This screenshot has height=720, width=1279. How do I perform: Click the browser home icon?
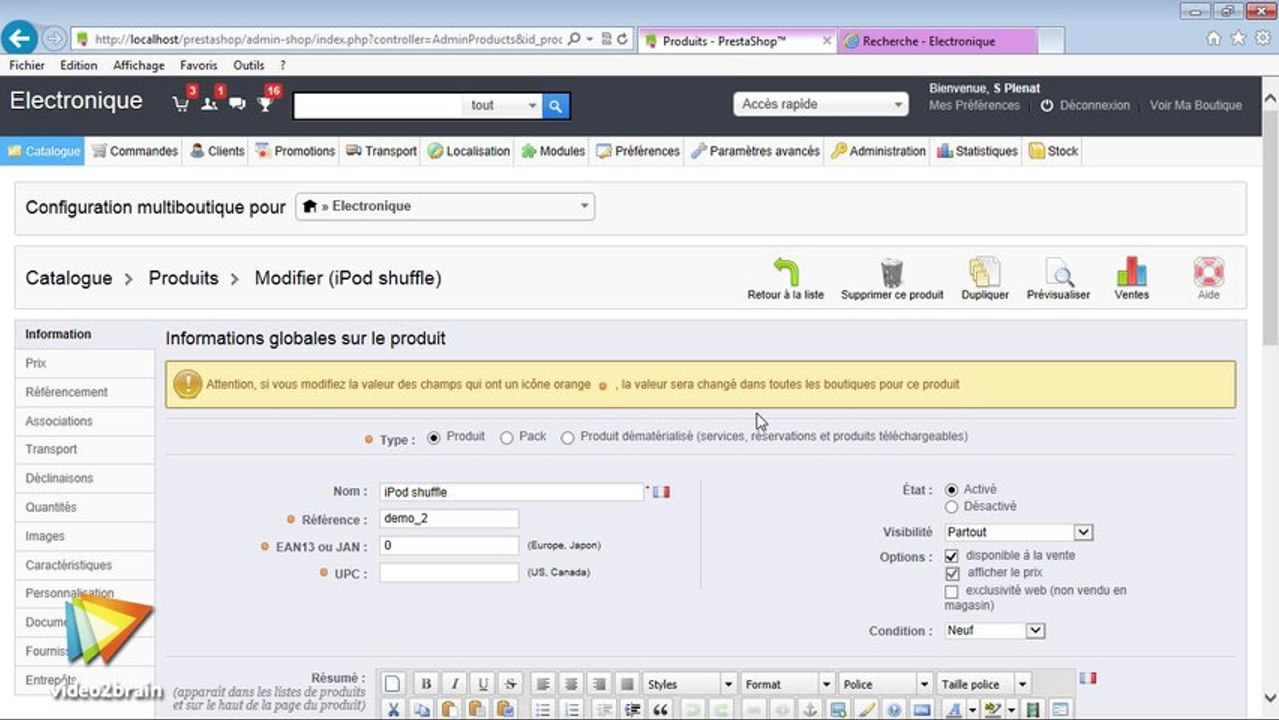coord(1213,39)
